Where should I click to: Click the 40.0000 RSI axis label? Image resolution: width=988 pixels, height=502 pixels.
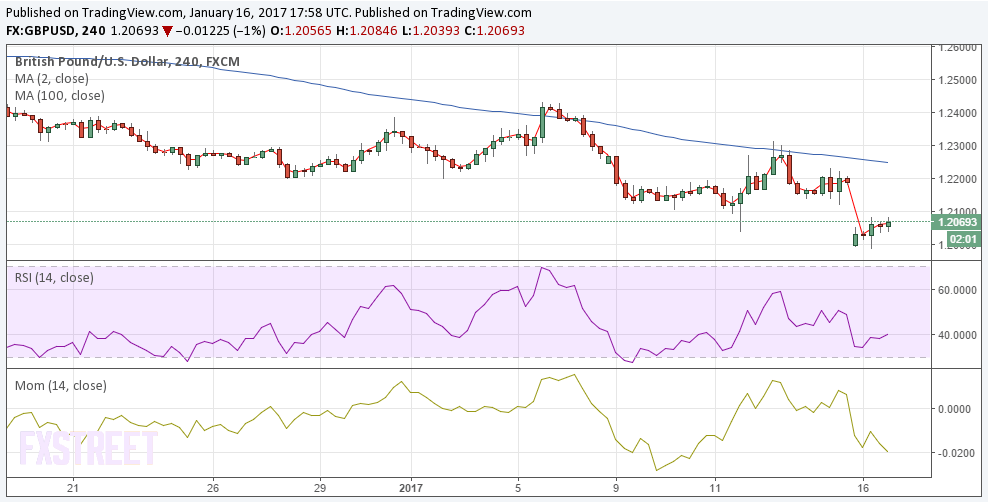click(958, 335)
